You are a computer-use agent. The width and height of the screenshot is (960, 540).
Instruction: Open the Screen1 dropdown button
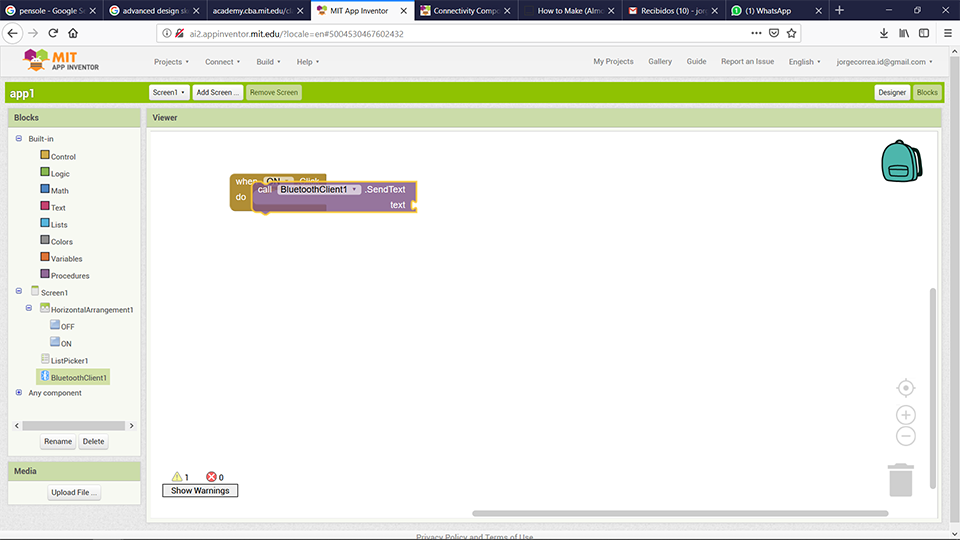pos(169,92)
